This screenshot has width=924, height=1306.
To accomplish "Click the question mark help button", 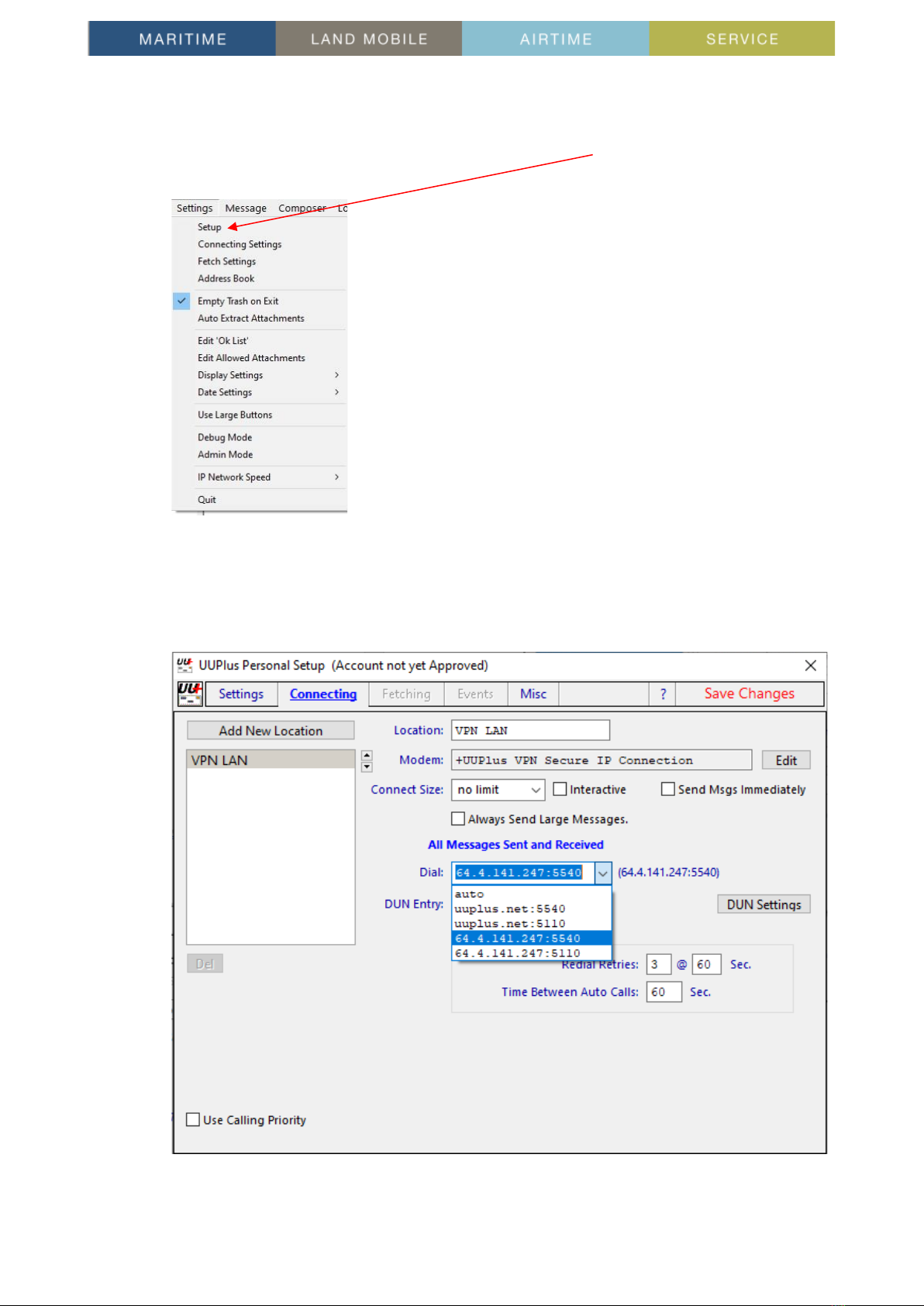I will tap(663, 694).
